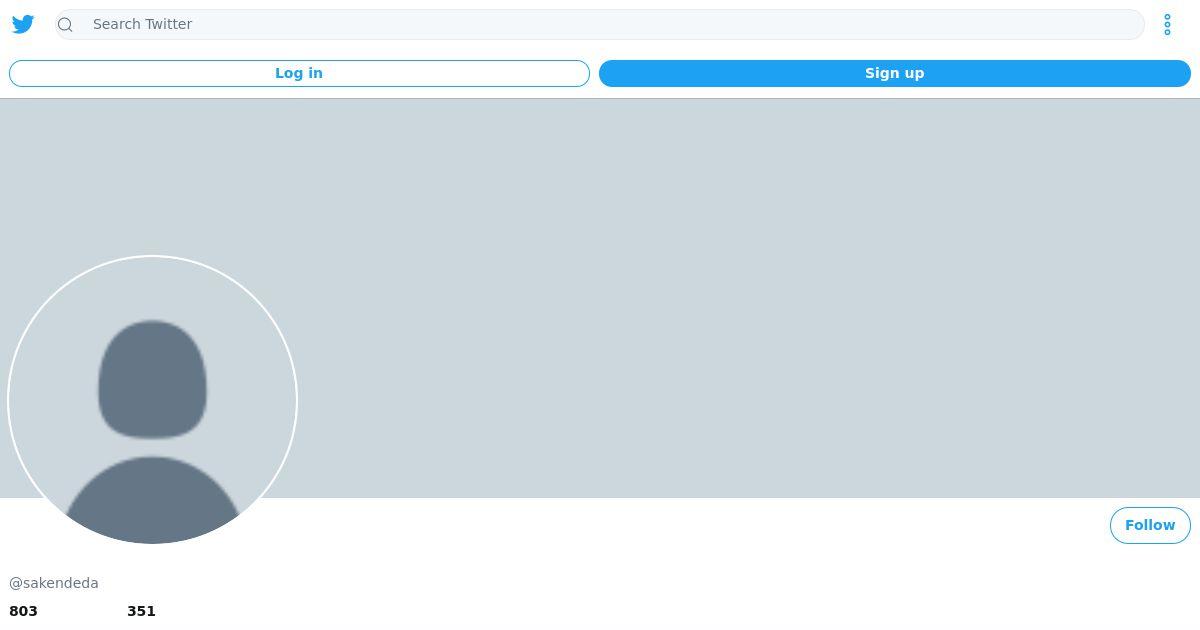Open the 803 count link
Viewport: 1200px width, 630px height.
(23, 611)
